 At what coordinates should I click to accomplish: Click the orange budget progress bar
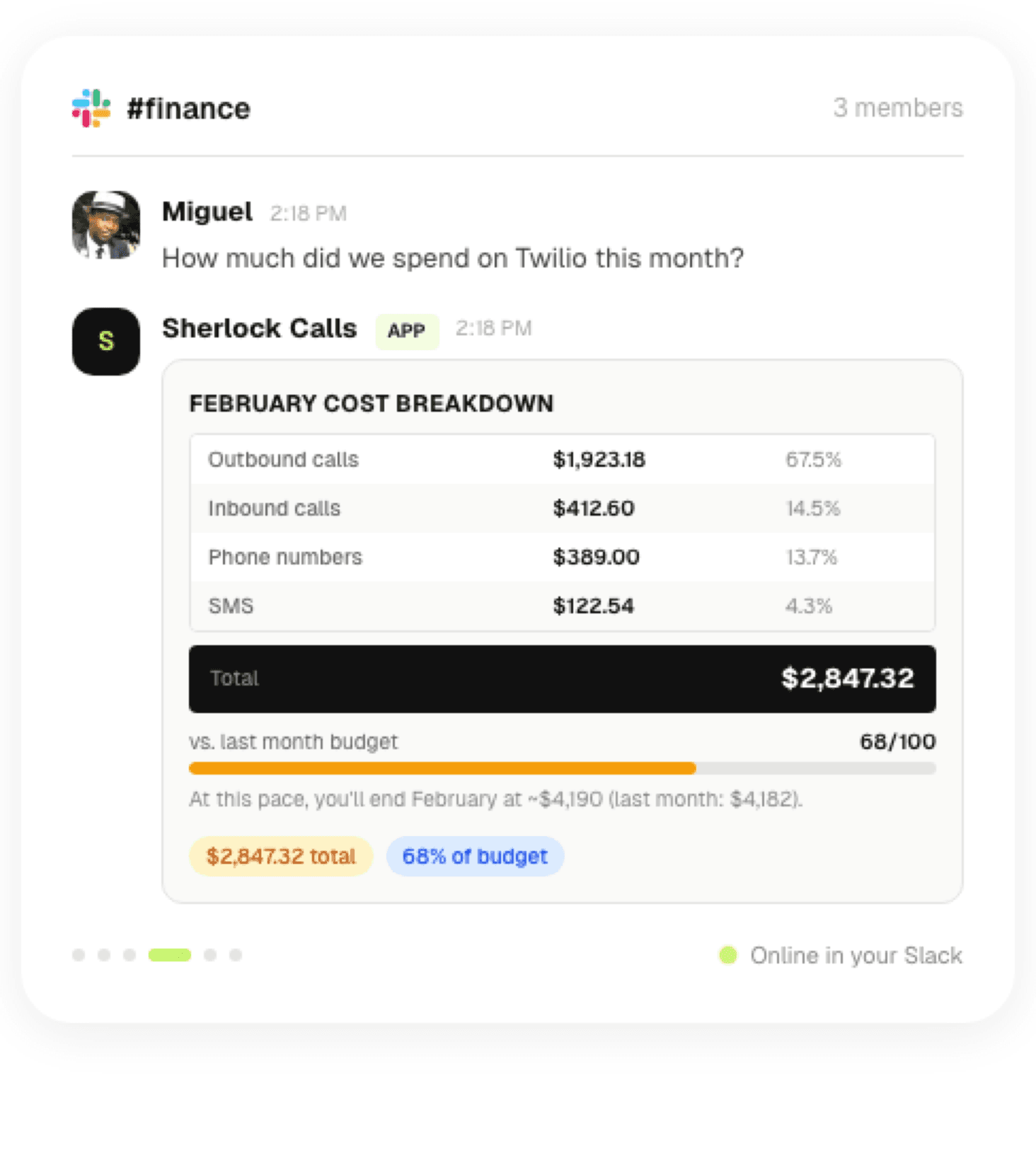pos(442,768)
